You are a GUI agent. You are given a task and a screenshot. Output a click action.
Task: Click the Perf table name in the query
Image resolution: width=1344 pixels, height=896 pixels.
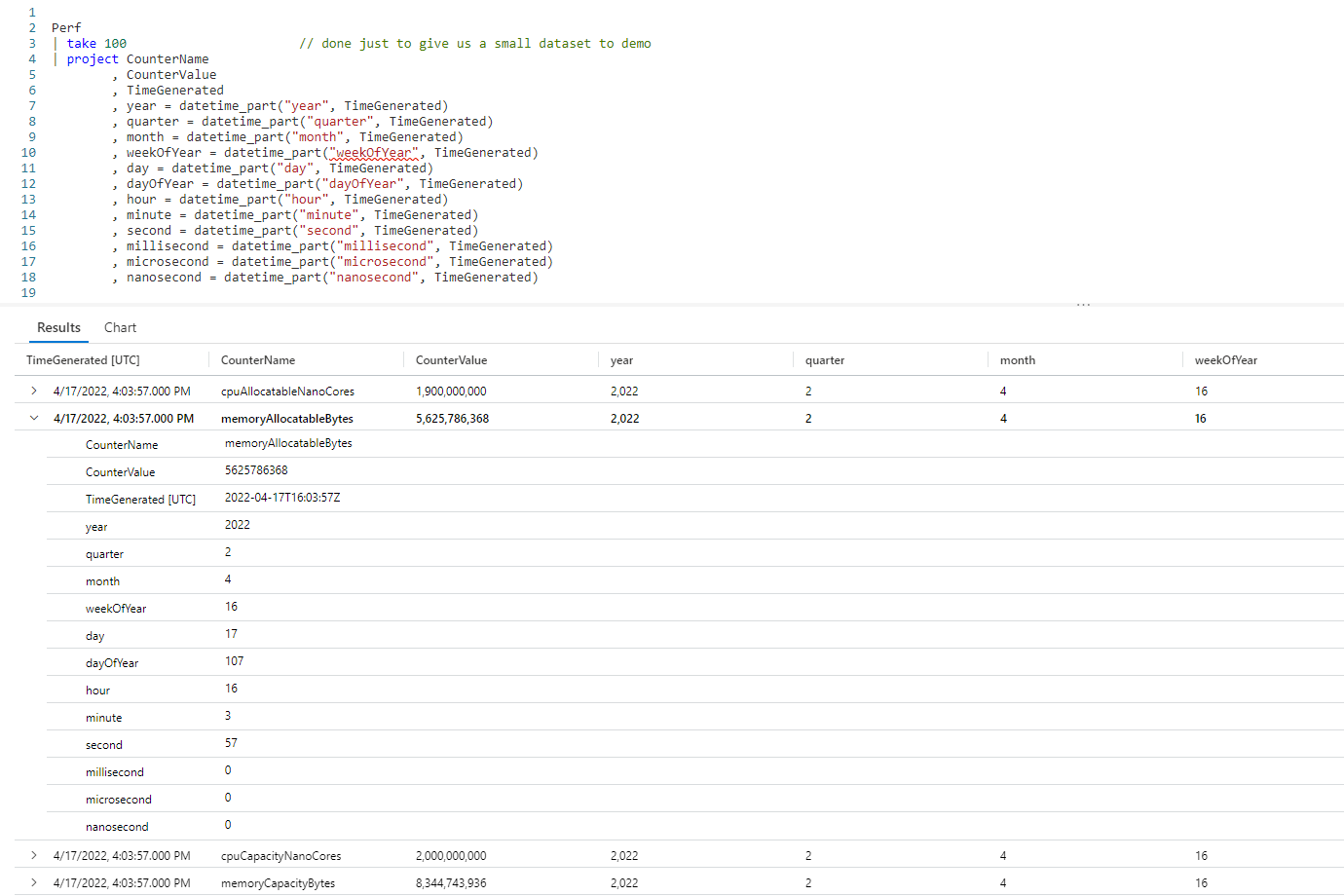65,27
